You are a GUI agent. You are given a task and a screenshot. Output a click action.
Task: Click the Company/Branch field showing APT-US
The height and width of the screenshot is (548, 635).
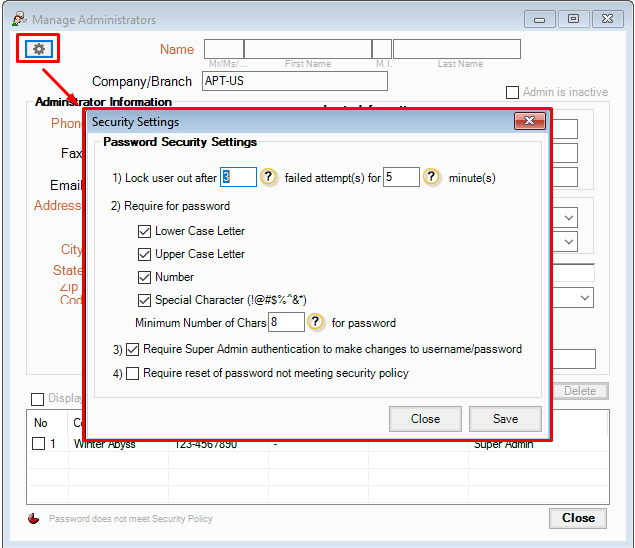coord(294,81)
